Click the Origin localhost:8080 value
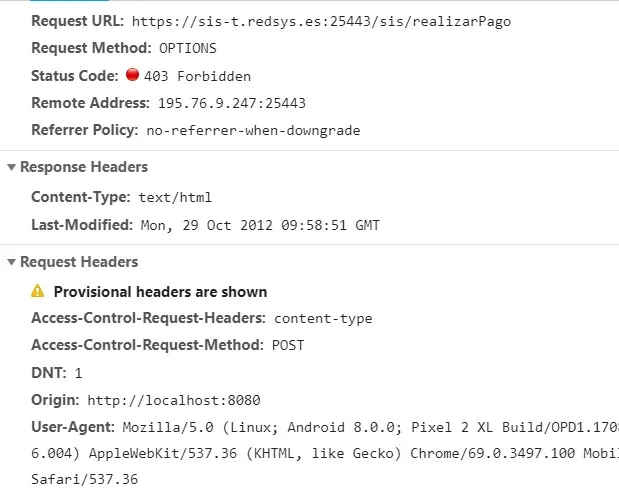The width and height of the screenshot is (619, 496). (x=174, y=400)
